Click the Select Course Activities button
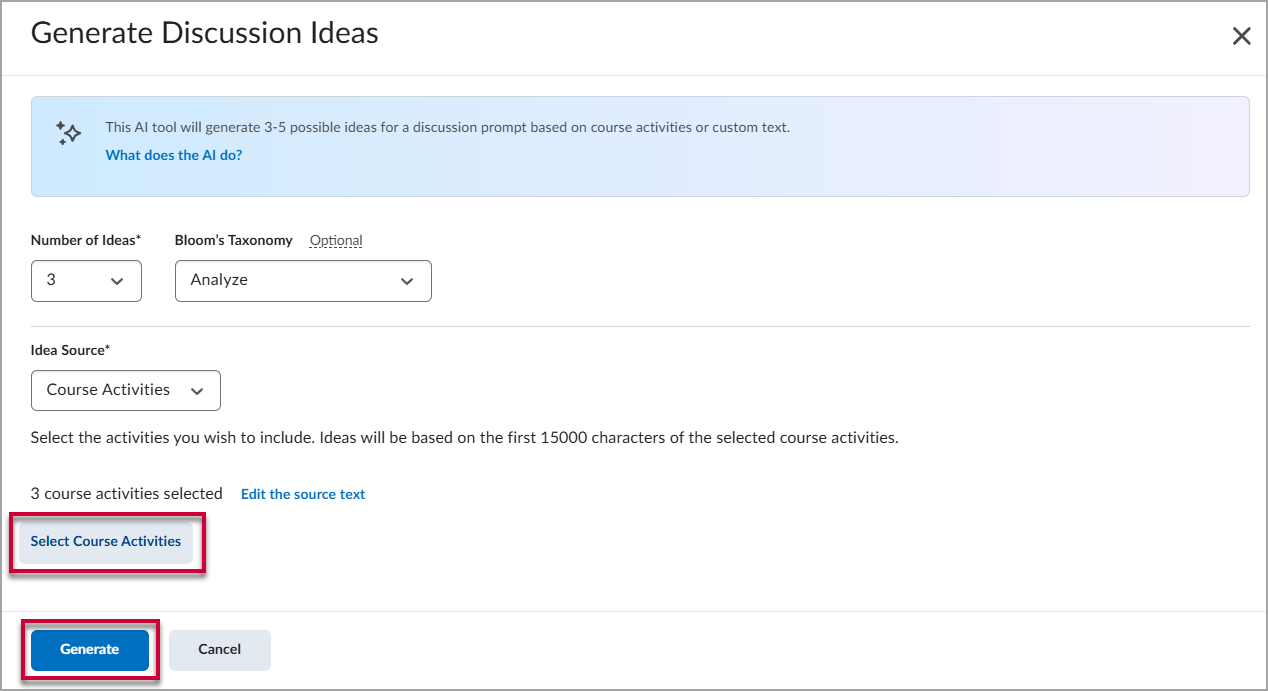 [x=106, y=541]
